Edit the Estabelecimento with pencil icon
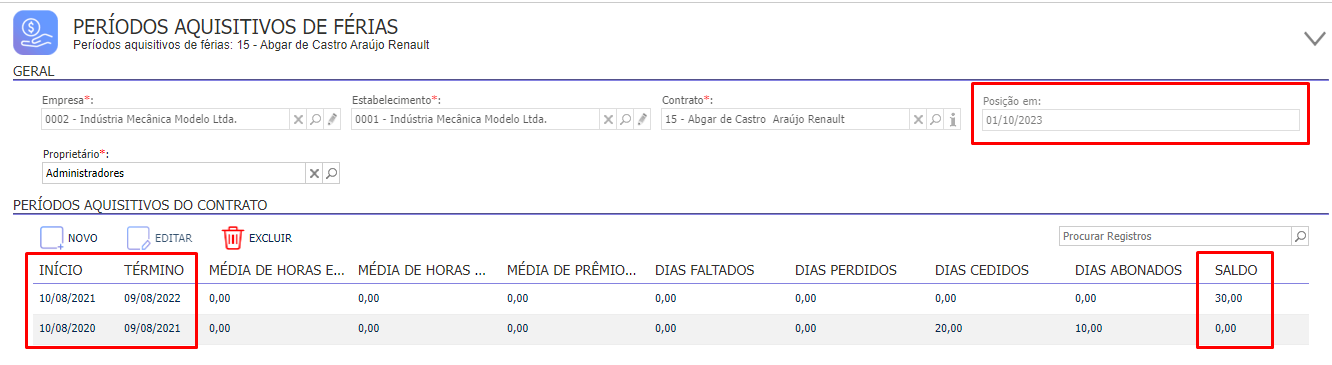Screen dimensions: 1332x365 pos(642,120)
